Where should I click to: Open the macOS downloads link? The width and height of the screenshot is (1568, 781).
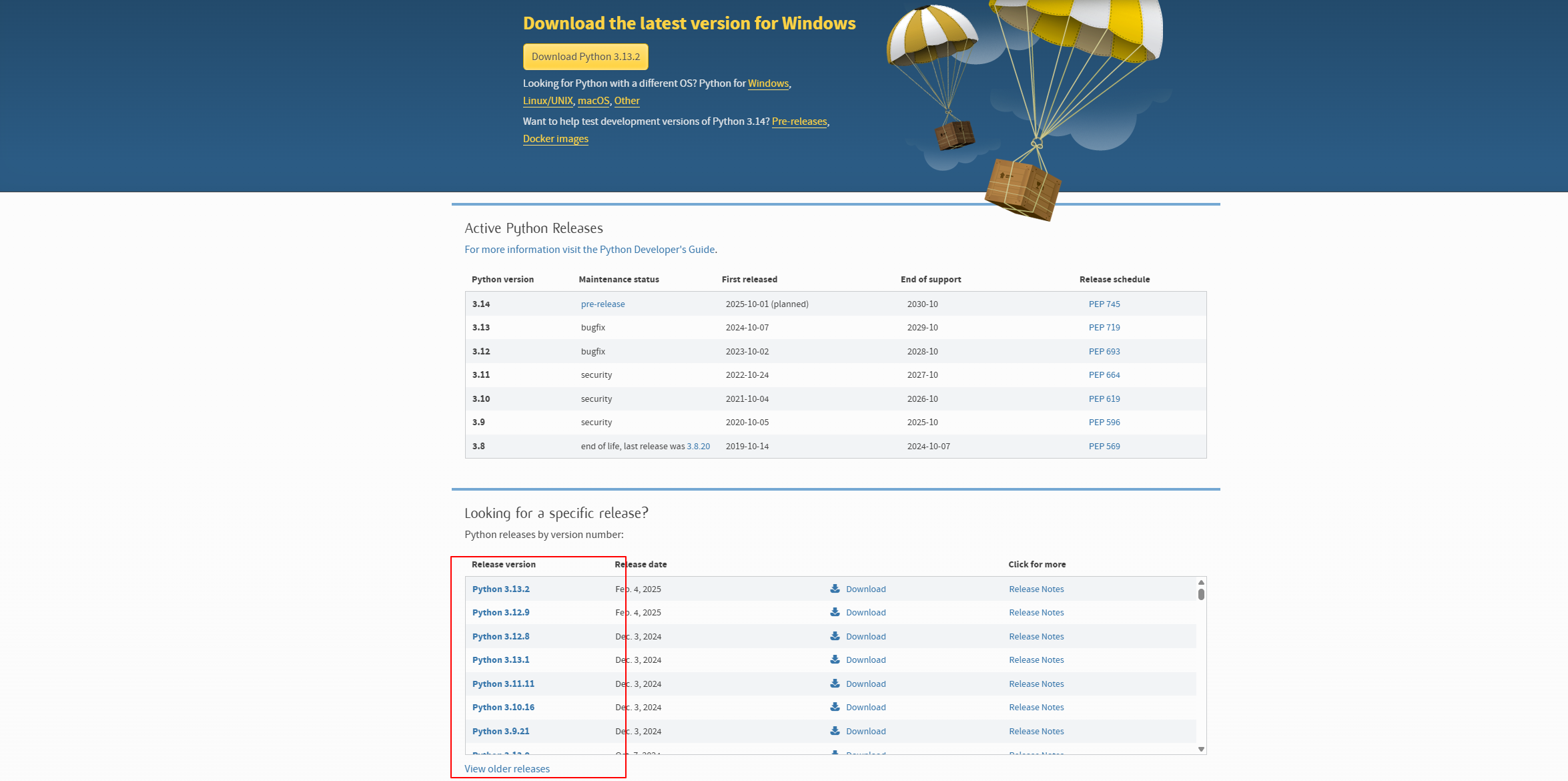pos(593,101)
